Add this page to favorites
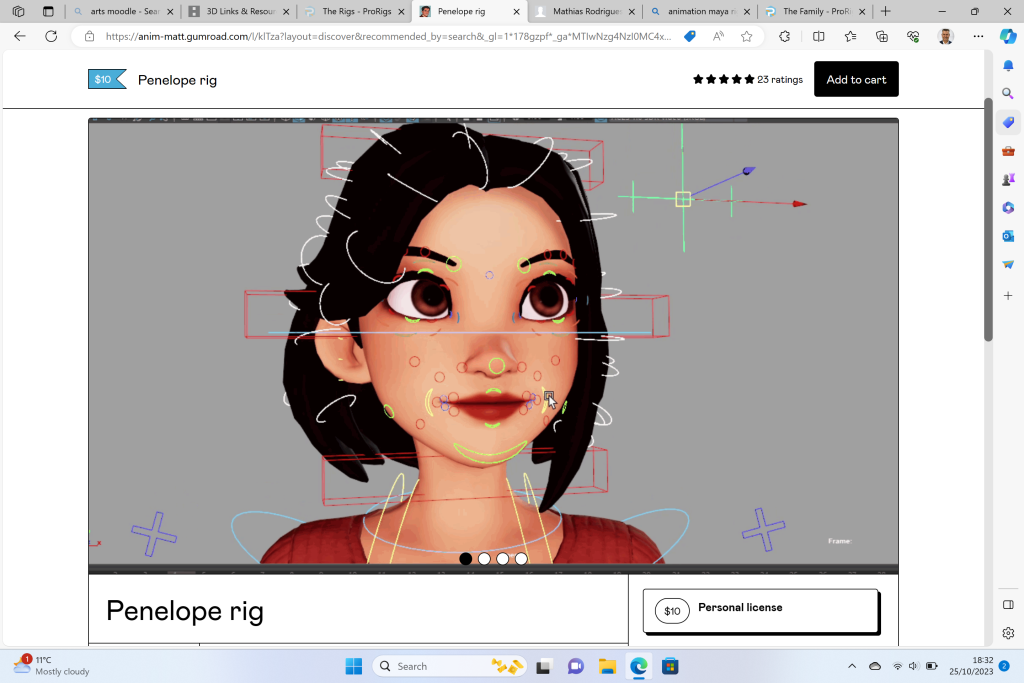 pos(747,37)
